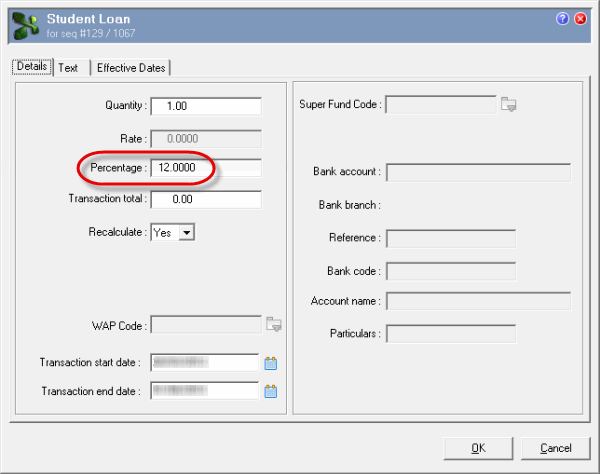Open the Effective Dates tab

pos(131,68)
